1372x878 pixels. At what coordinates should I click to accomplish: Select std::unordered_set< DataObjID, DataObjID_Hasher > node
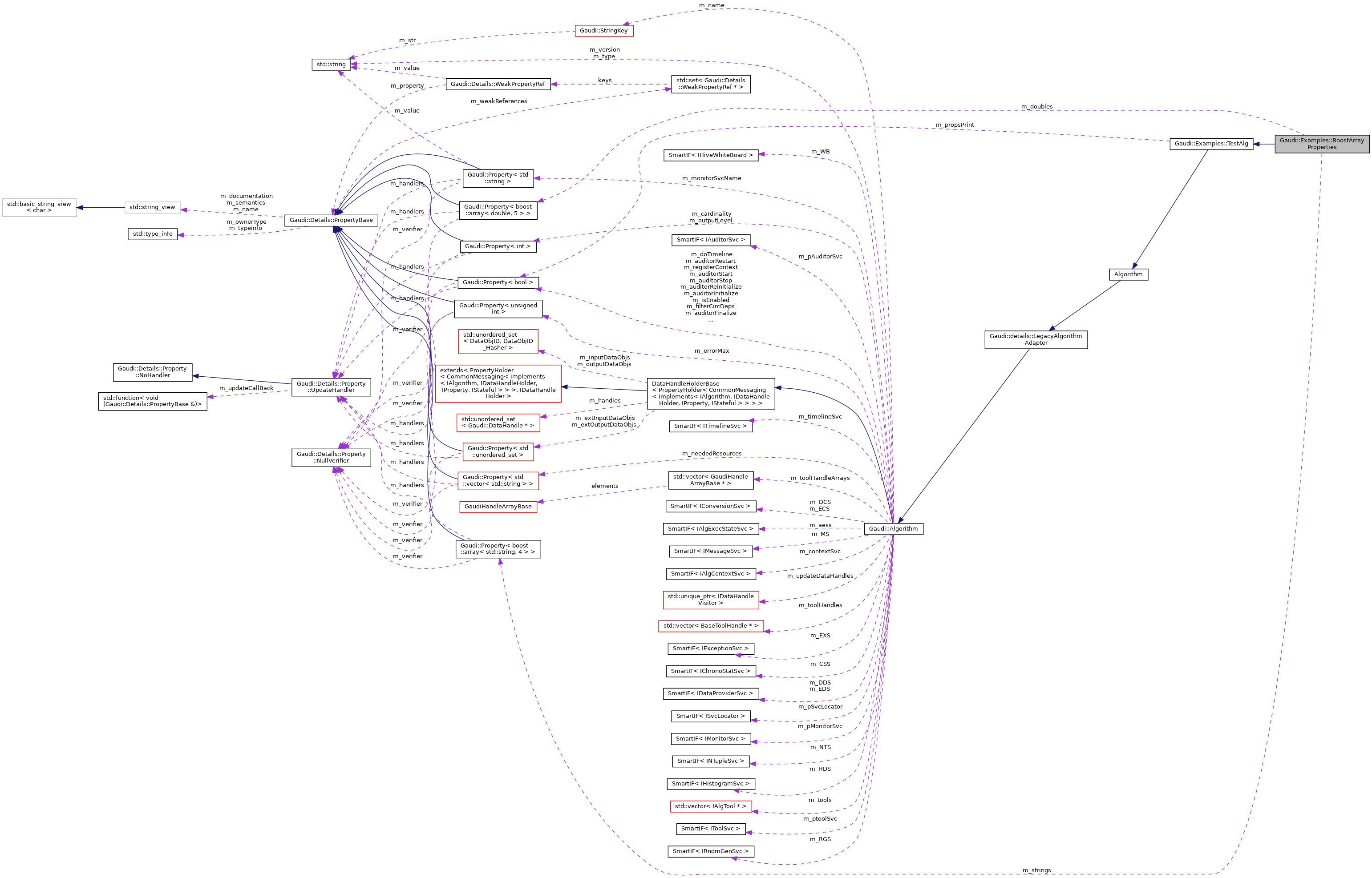[x=498, y=342]
